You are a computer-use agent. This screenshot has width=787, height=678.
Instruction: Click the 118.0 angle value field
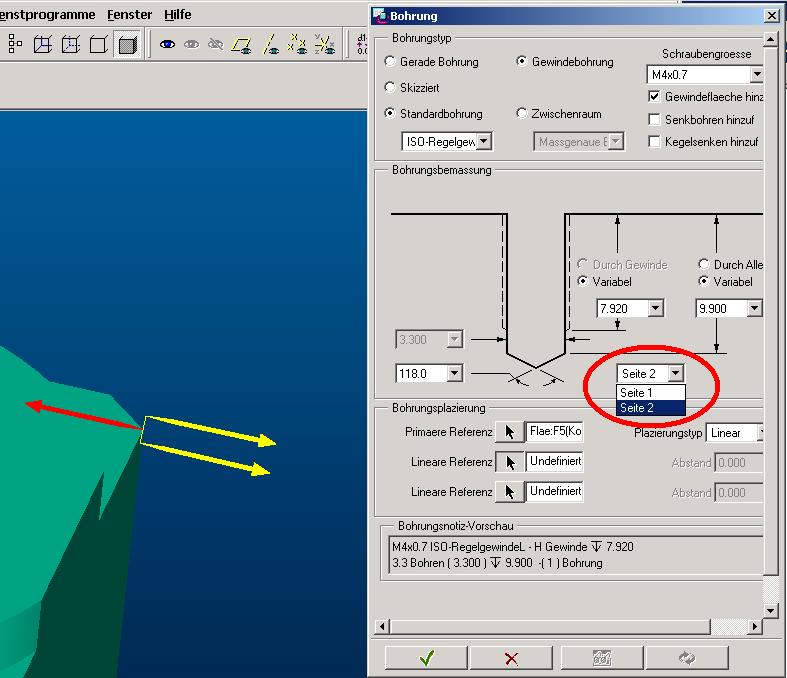point(422,373)
